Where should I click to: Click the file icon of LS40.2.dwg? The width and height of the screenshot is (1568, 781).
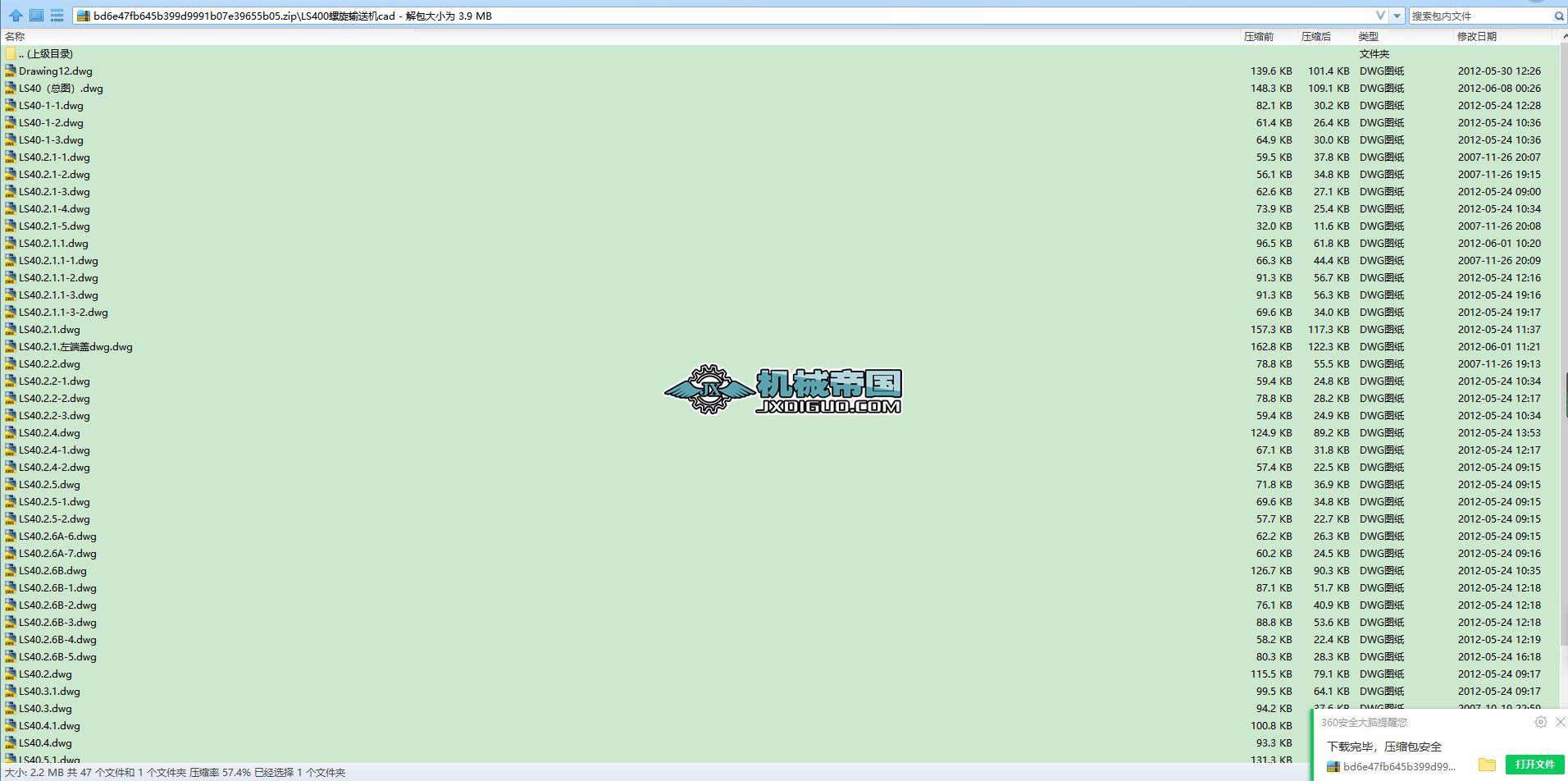pyautogui.click(x=11, y=674)
